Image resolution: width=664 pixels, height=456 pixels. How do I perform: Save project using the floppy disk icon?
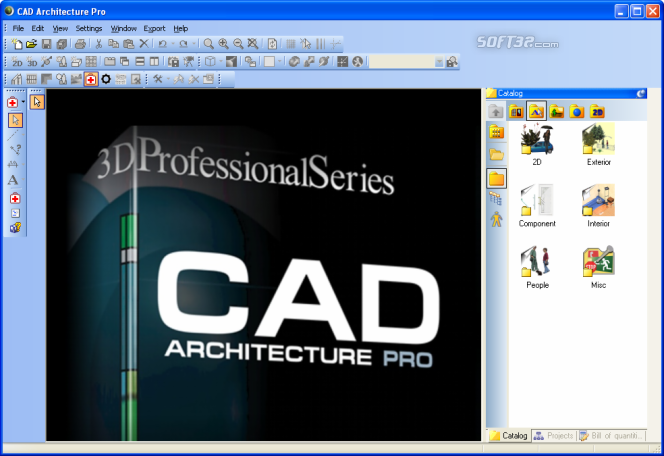pos(47,44)
